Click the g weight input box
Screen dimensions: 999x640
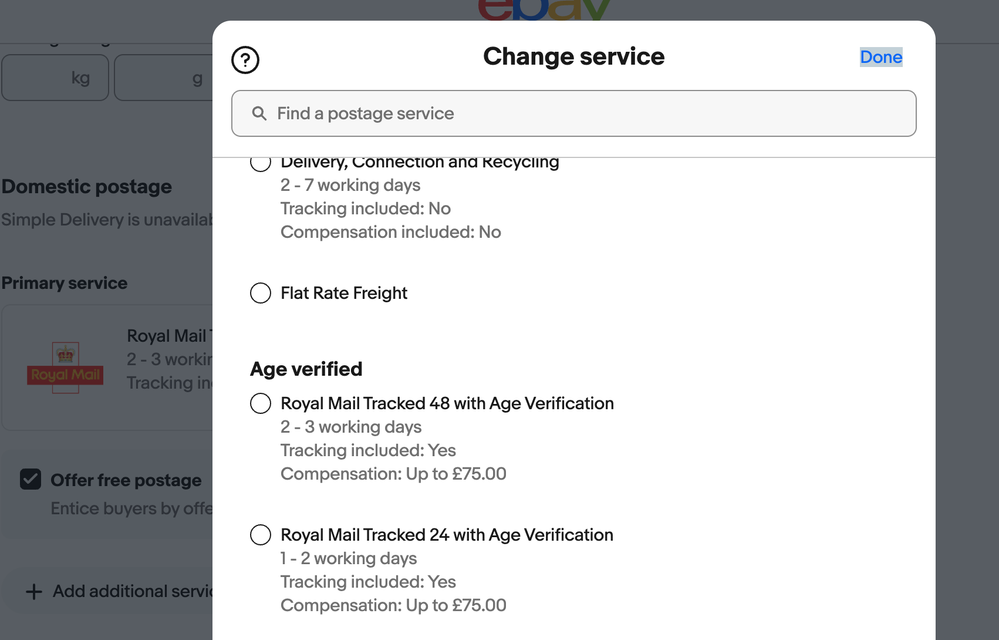(x=165, y=79)
